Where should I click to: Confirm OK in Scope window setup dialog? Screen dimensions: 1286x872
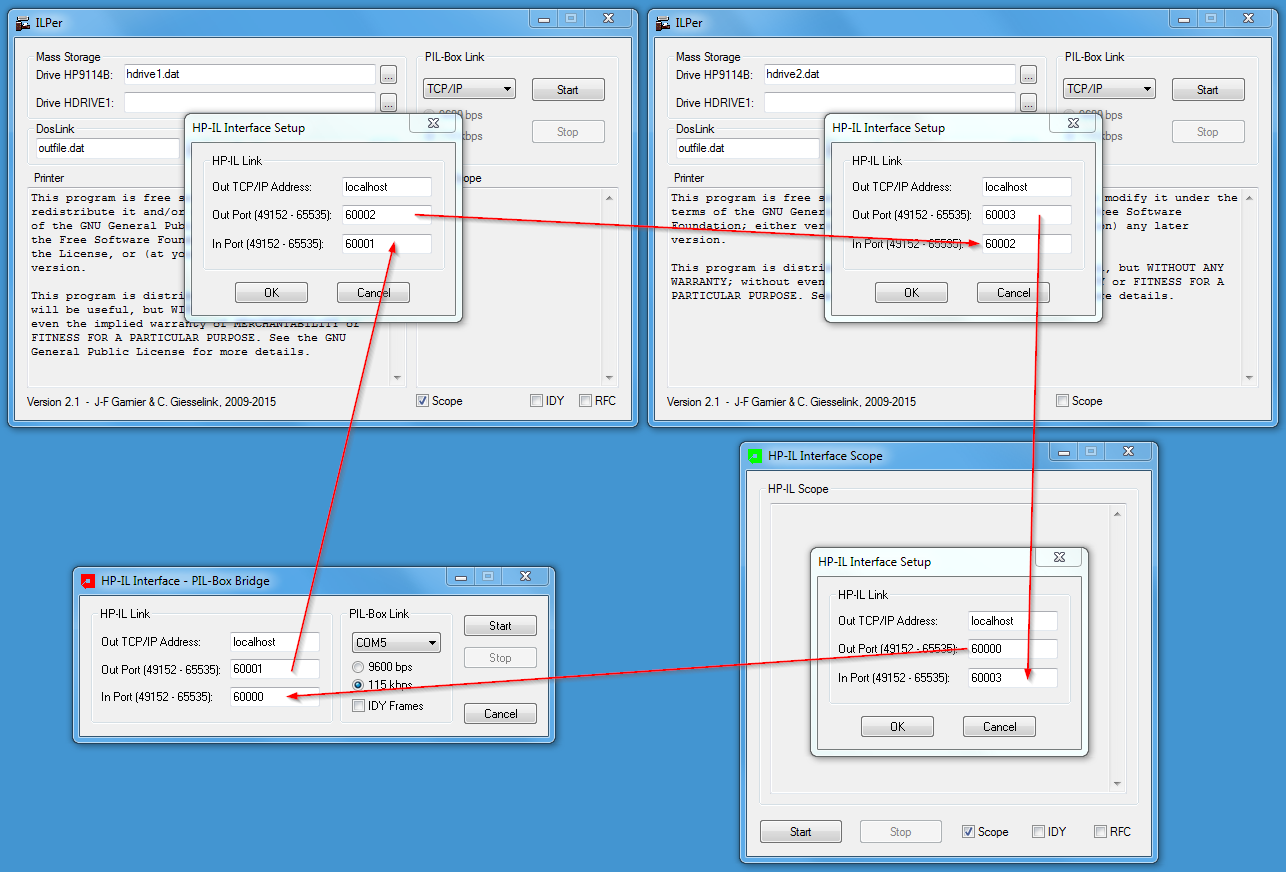pyautogui.click(x=897, y=727)
